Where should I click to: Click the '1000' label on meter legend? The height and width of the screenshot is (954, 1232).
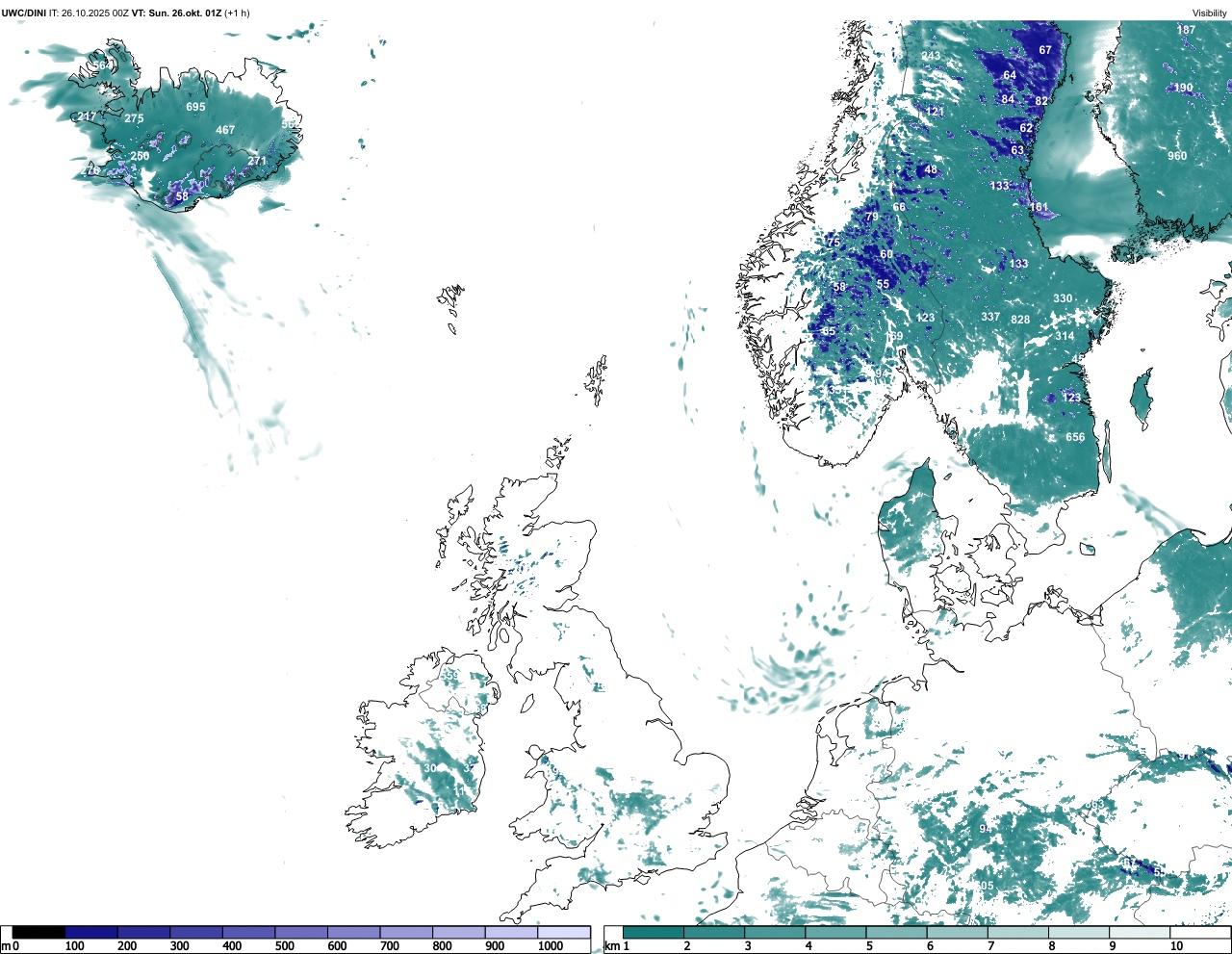point(551,946)
